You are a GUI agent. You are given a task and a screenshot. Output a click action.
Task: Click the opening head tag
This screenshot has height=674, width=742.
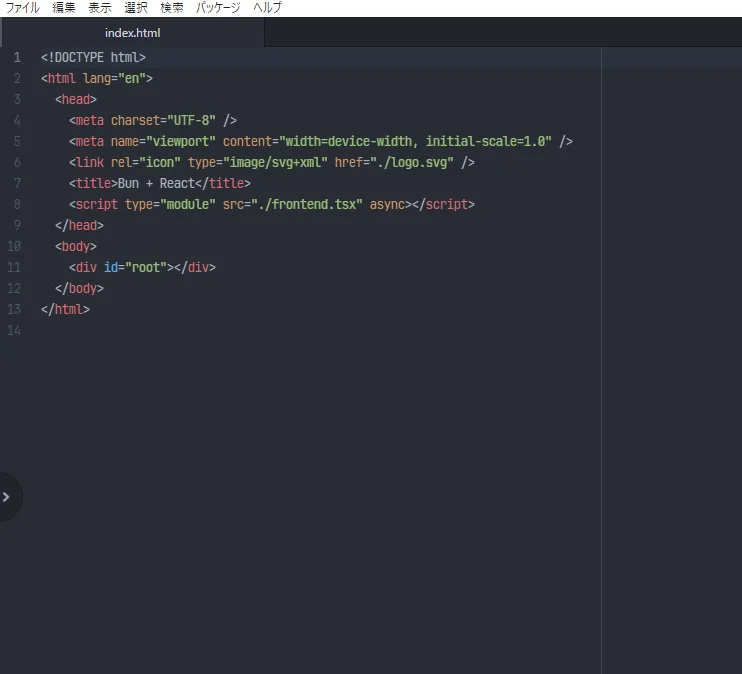tap(76, 99)
